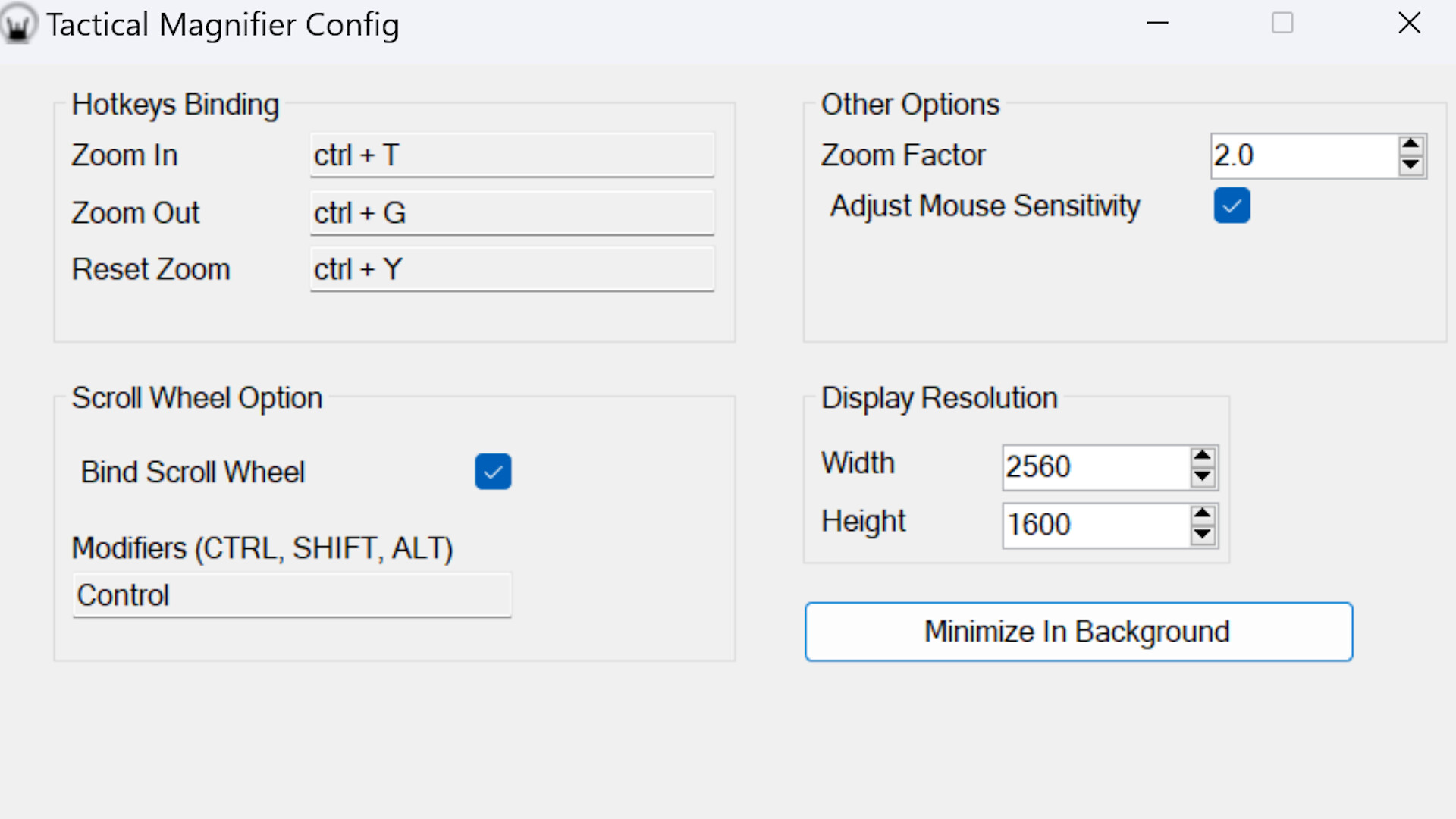Decrement the display Width value

(x=1203, y=477)
